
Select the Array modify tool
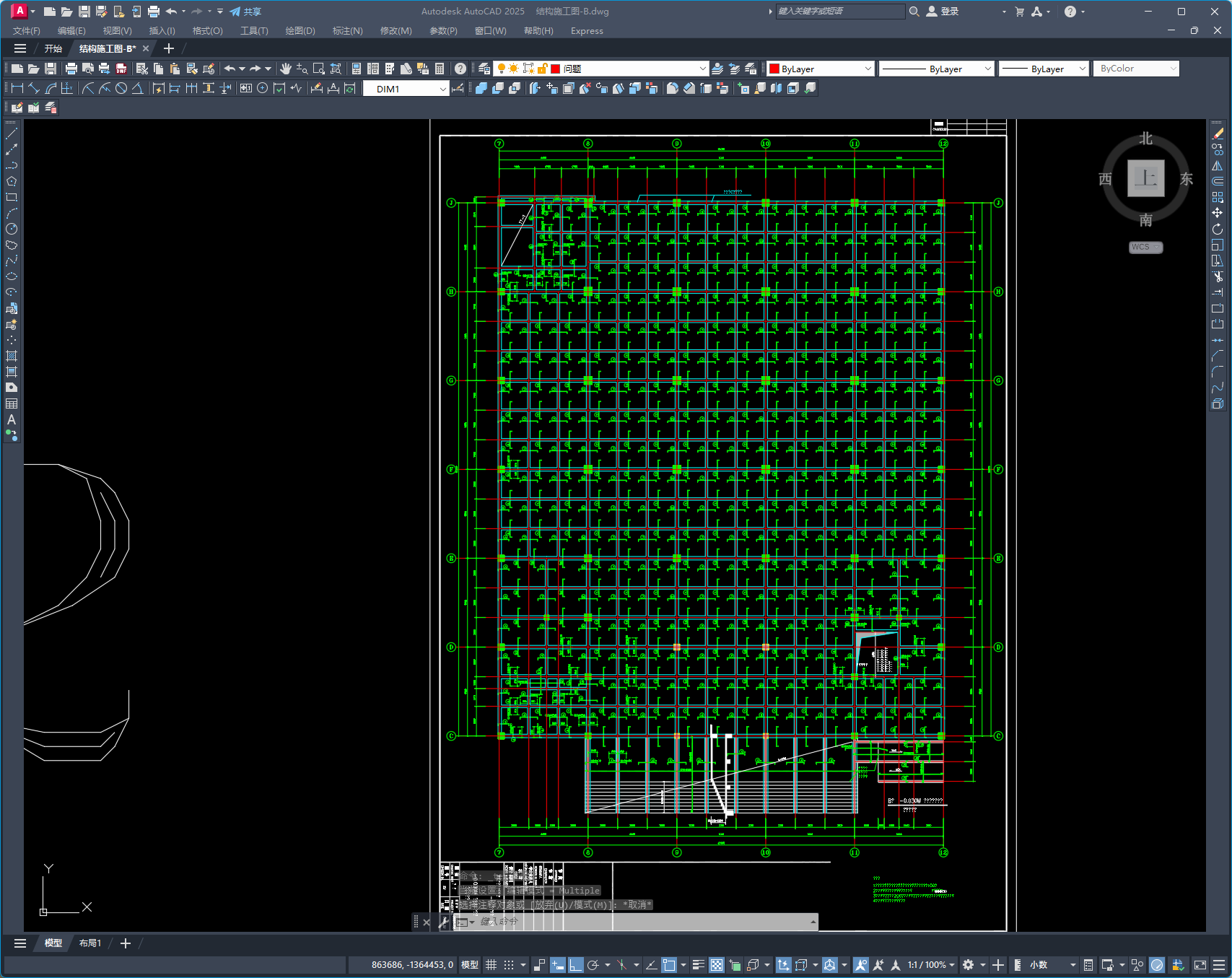(1218, 197)
